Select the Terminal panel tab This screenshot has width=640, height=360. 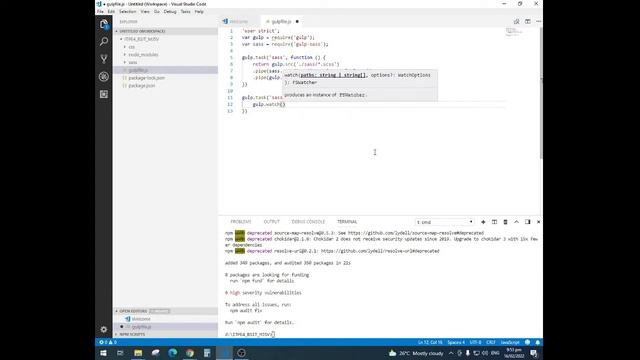[347, 222]
